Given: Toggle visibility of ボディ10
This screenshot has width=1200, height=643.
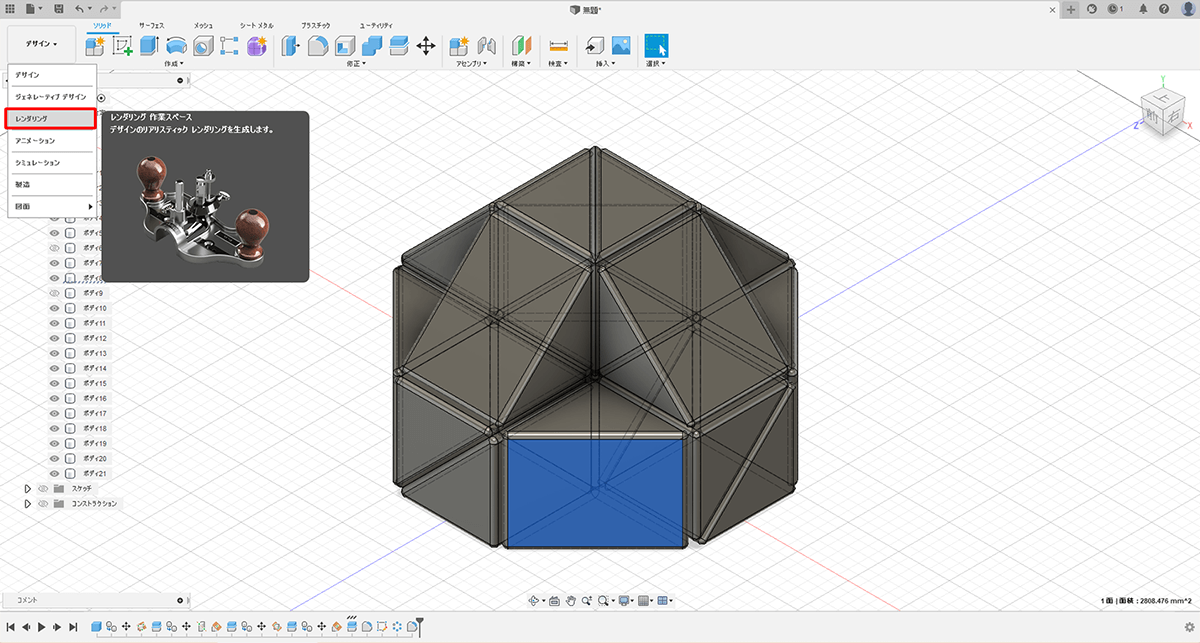Looking at the screenshot, I should tap(55, 309).
